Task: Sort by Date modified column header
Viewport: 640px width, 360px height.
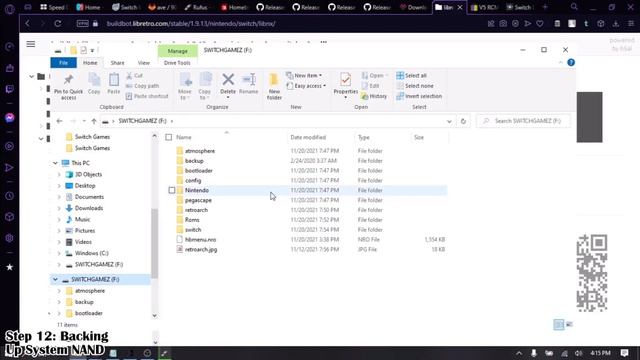Action: pos(308,137)
